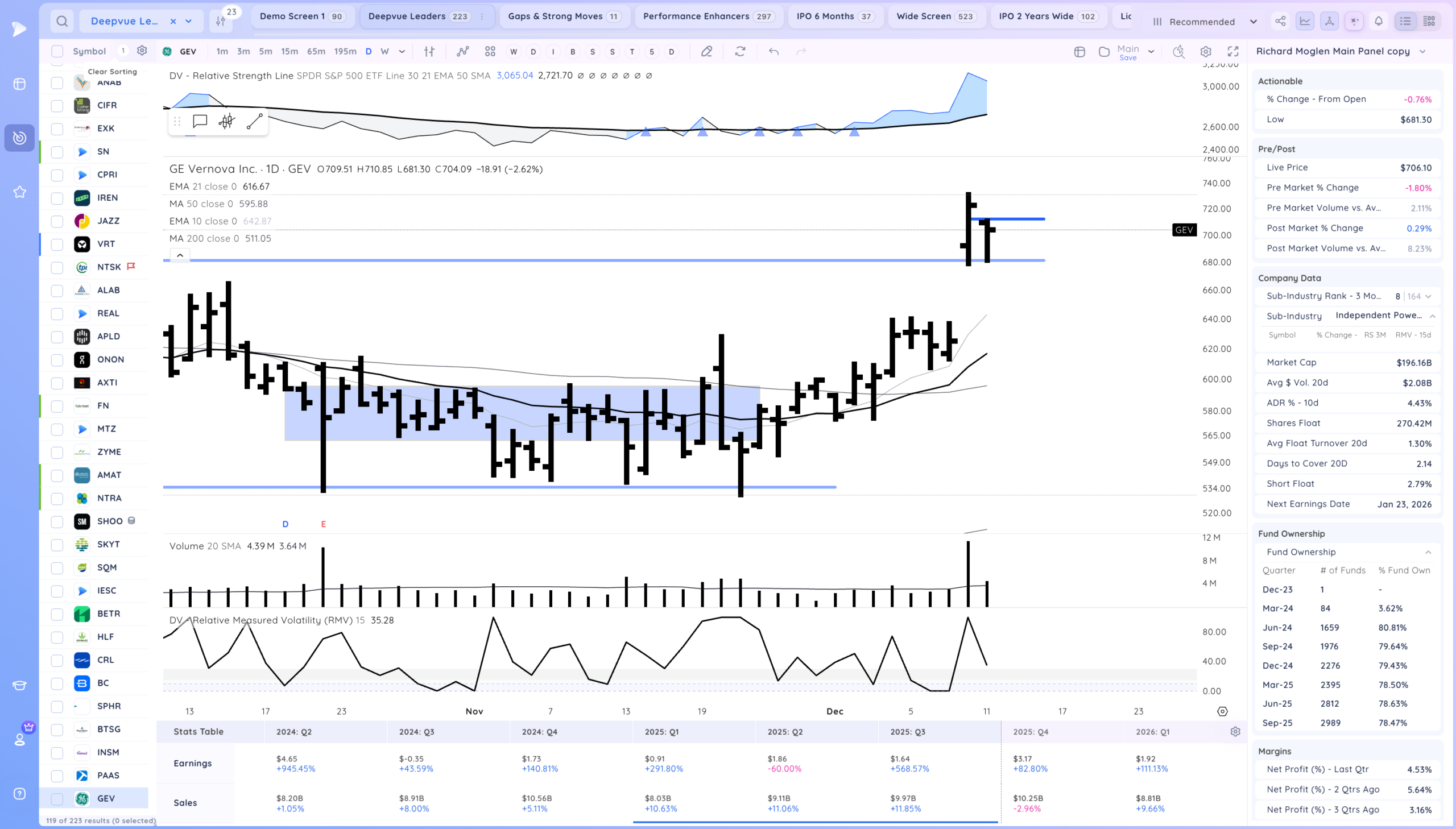Screen dimensions: 1456x829
Task: Select the trend line drawing tool
Action: point(254,121)
